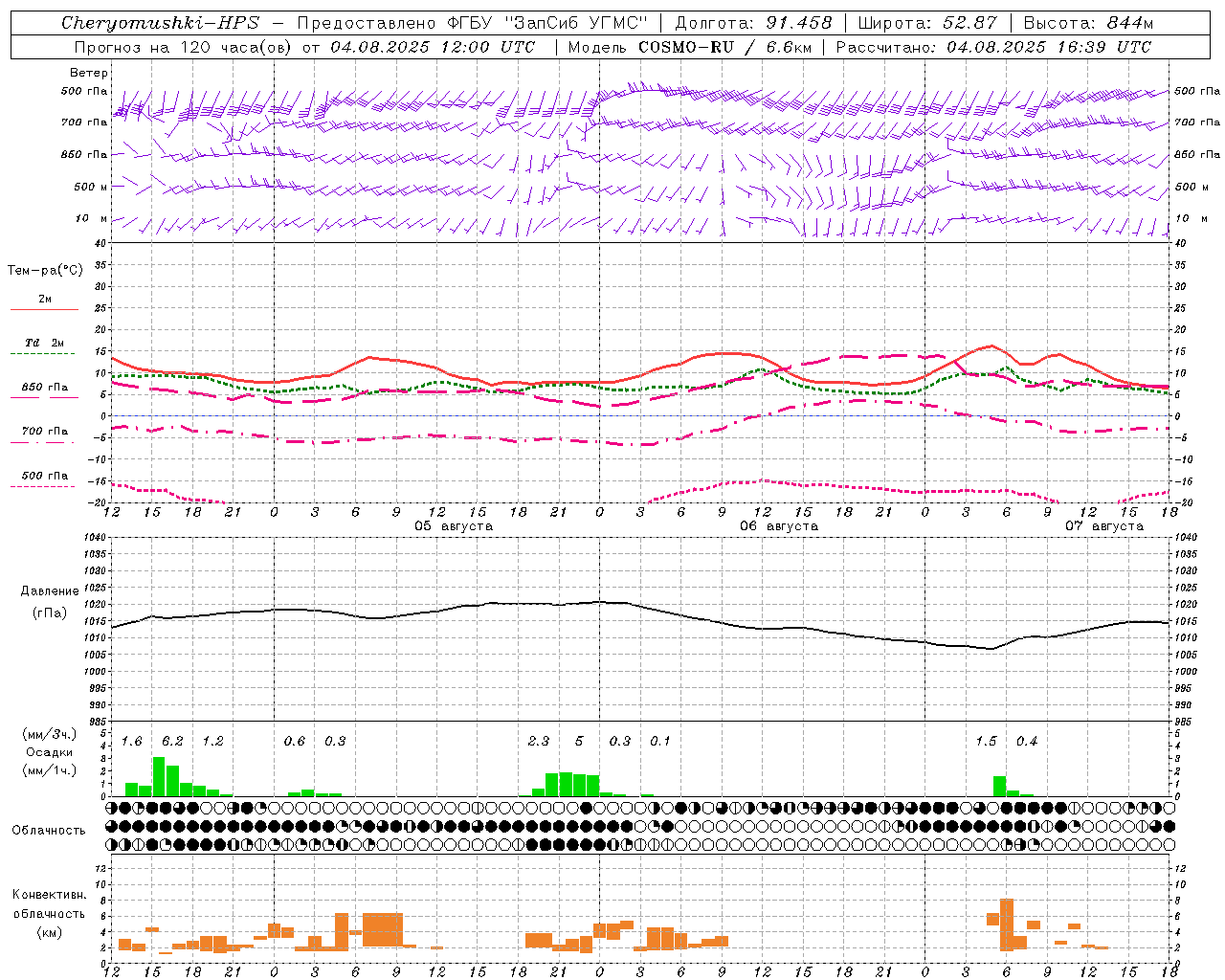Click the precipitation total 0.1

660,741
